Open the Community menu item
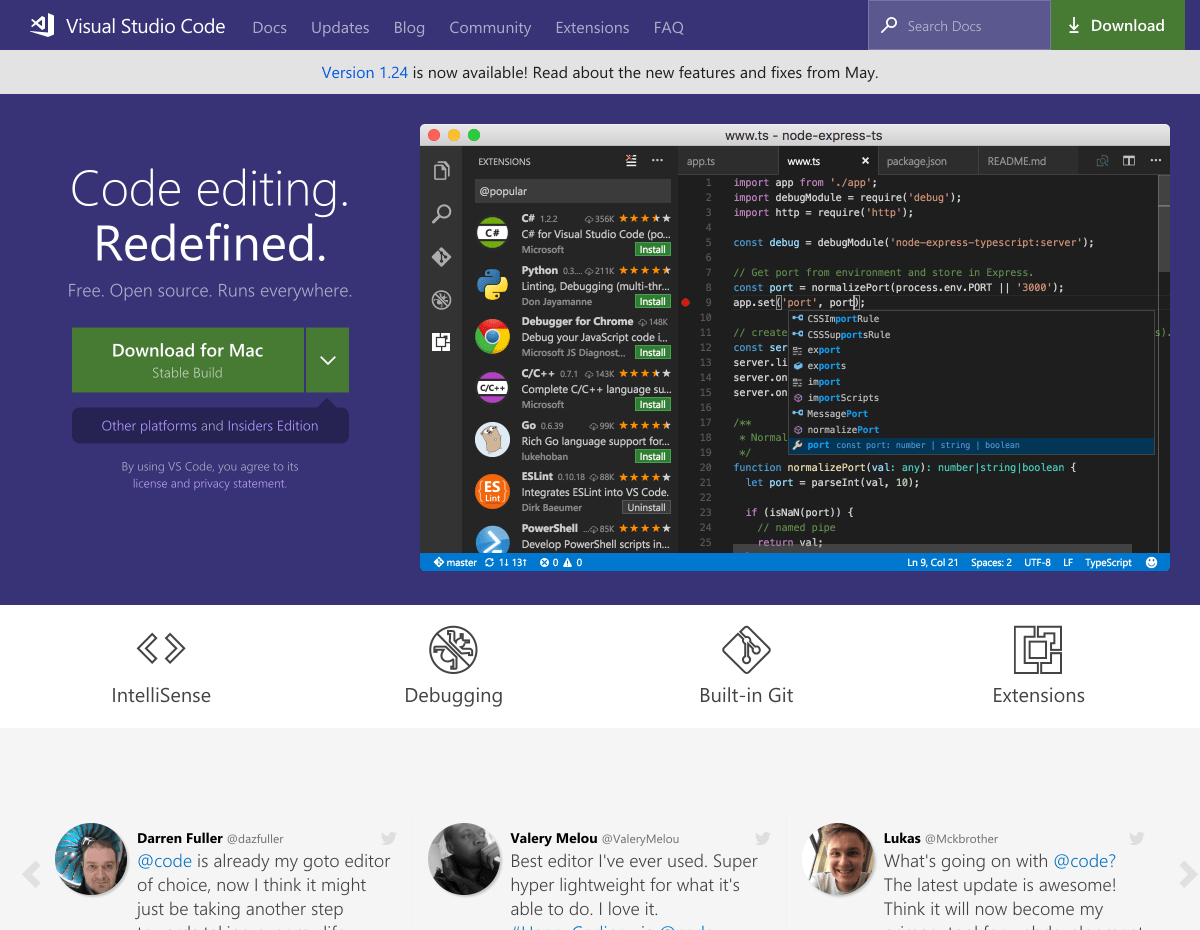 coord(490,28)
